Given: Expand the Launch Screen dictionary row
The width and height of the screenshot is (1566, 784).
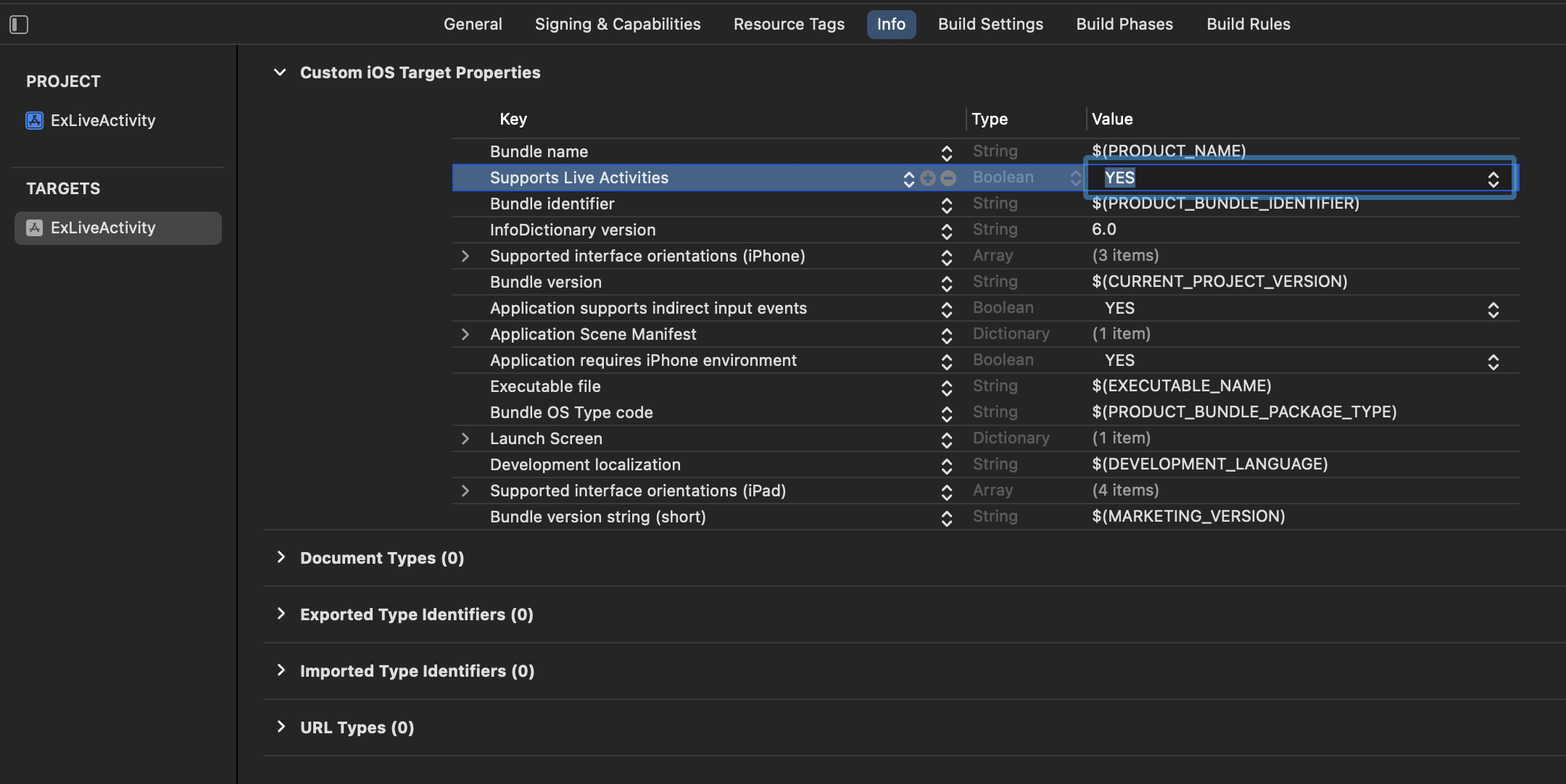Looking at the screenshot, I should coord(465,439).
